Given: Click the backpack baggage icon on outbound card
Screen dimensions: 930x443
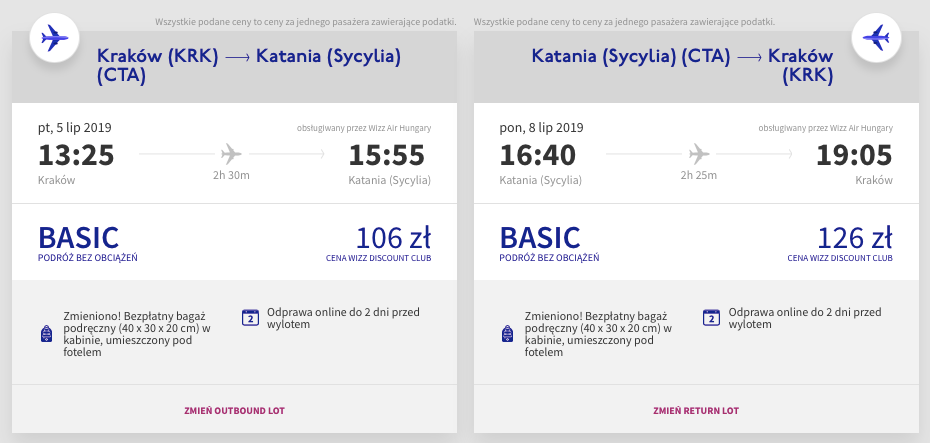Looking at the screenshot, I should pos(46,334).
